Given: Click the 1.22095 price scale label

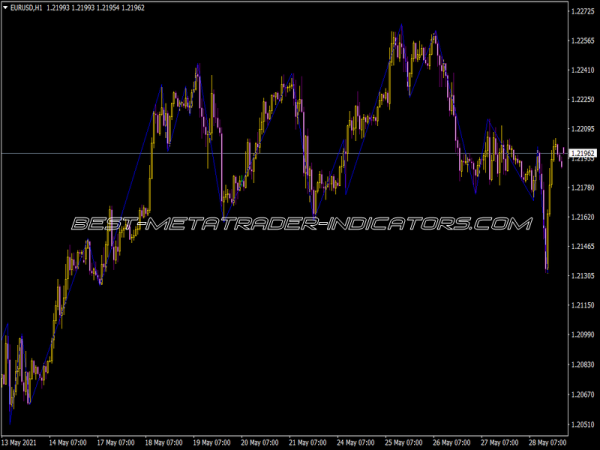Looking at the screenshot, I should [x=583, y=129].
